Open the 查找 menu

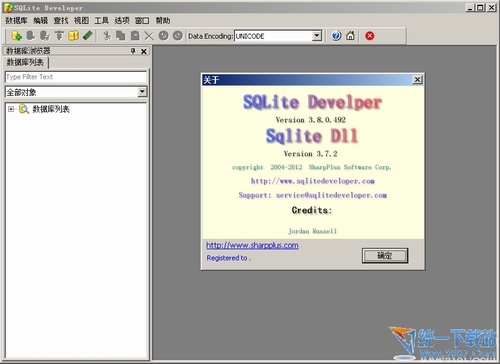pos(61,21)
